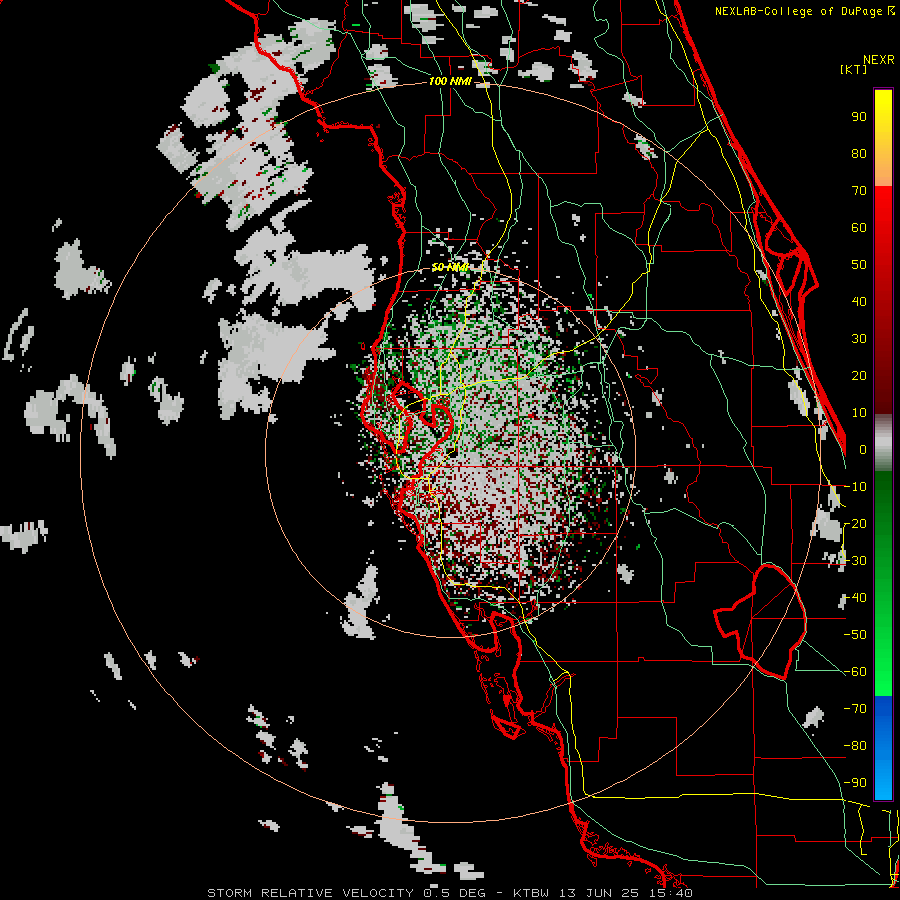Click the NEXR label above color scale

[879, 60]
